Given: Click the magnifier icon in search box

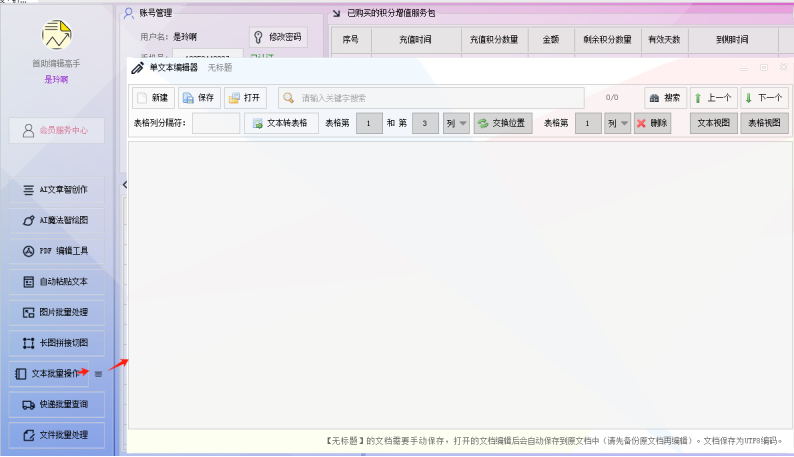Looking at the screenshot, I should (289, 98).
